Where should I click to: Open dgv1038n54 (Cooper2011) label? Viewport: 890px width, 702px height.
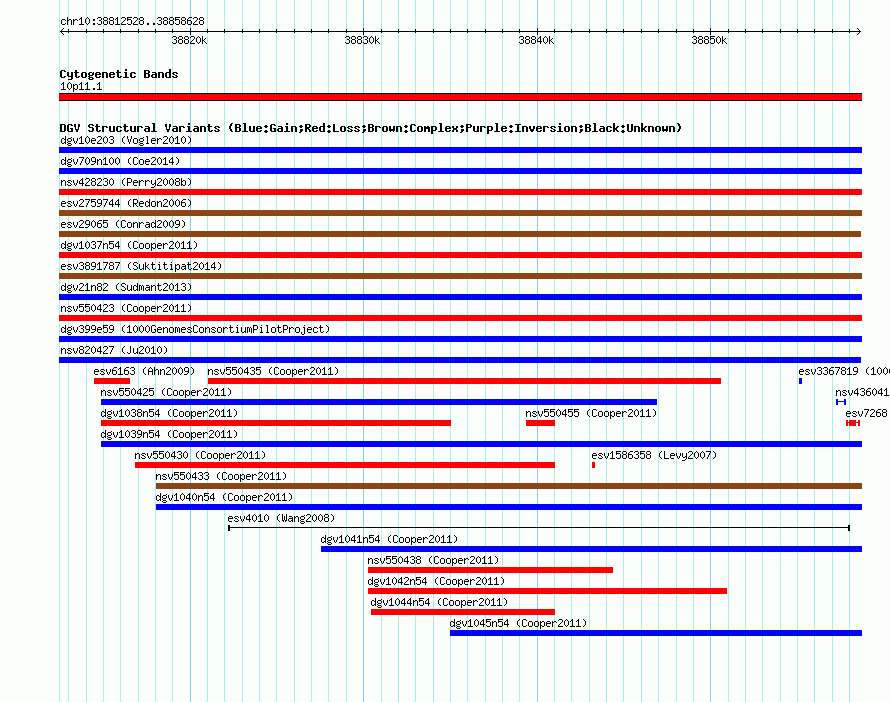point(169,413)
